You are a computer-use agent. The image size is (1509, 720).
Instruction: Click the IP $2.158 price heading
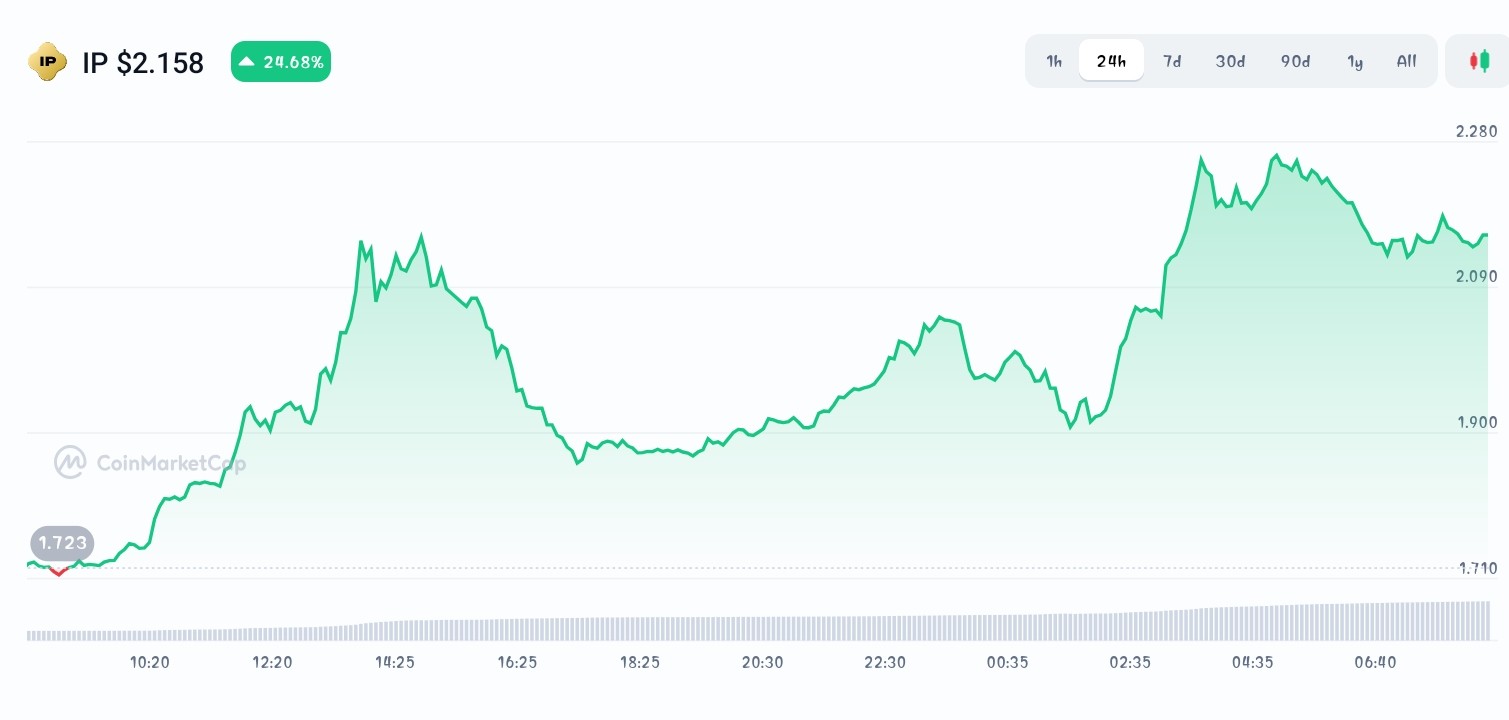coord(143,63)
